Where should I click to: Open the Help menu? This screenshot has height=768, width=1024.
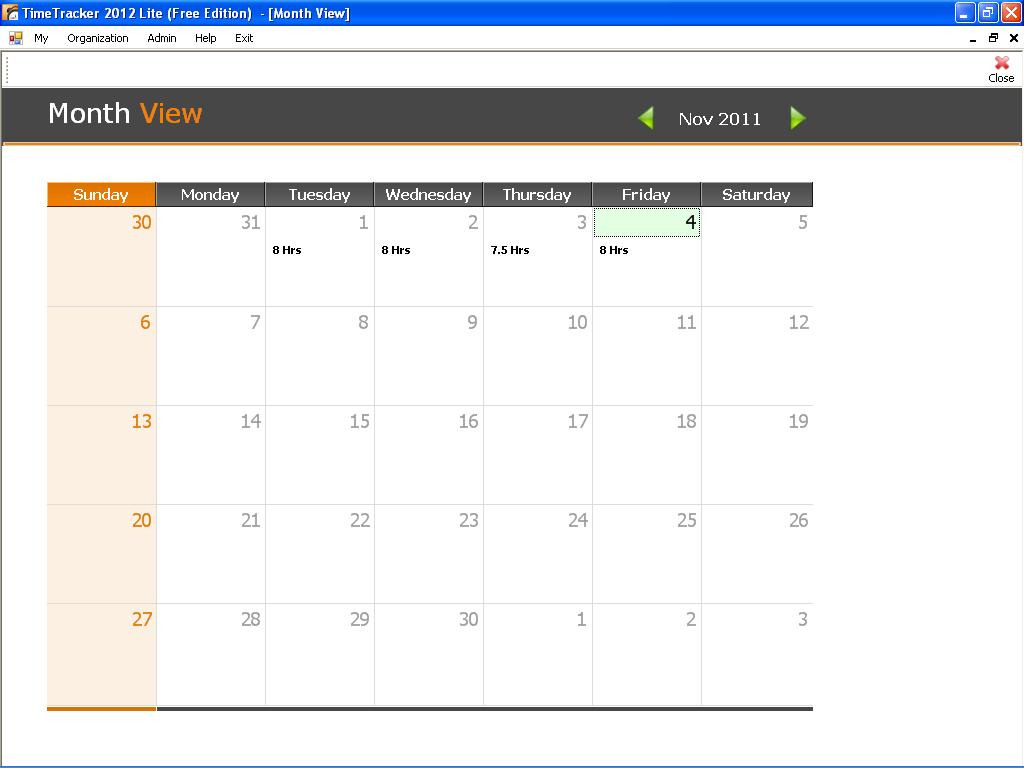[x=206, y=38]
